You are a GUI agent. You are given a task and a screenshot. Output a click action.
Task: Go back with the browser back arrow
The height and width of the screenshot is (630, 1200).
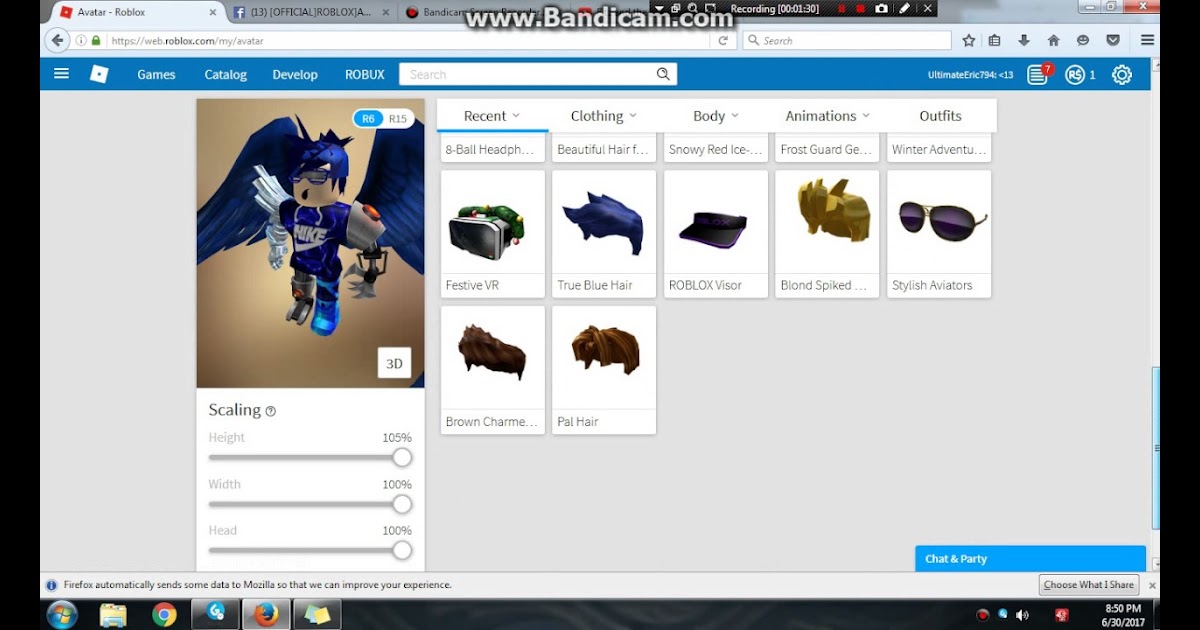pos(58,41)
